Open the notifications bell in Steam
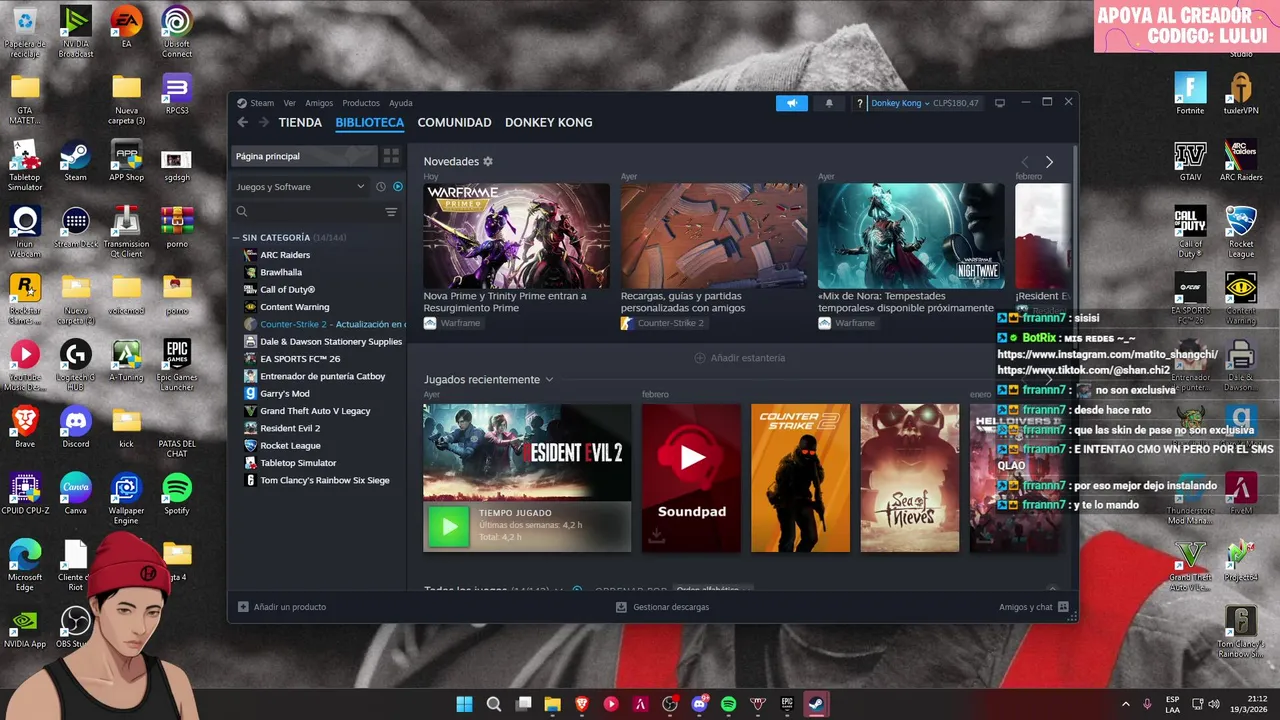The image size is (1280, 720). pyautogui.click(x=829, y=103)
